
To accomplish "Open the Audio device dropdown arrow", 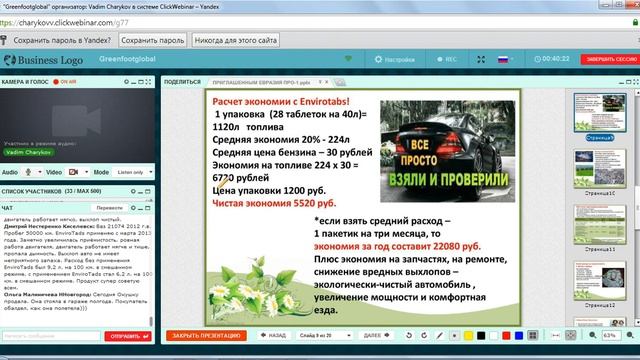I will 40,172.
